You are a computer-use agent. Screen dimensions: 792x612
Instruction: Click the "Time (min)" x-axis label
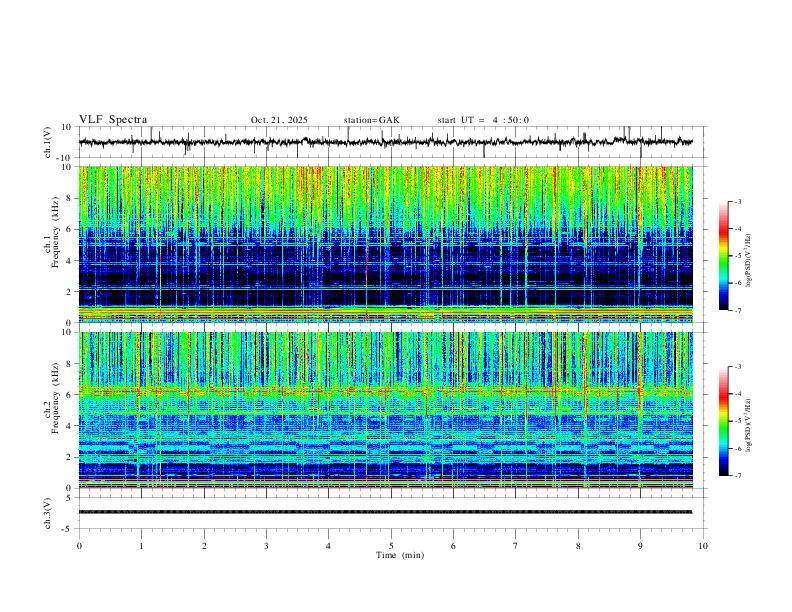(400, 555)
